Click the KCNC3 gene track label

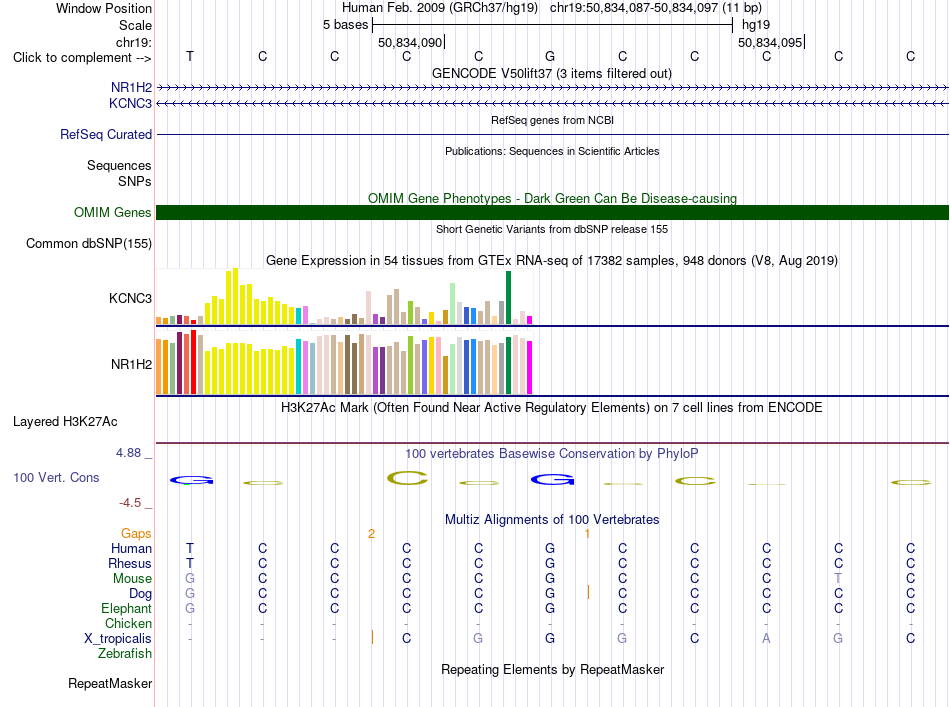(x=130, y=103)
